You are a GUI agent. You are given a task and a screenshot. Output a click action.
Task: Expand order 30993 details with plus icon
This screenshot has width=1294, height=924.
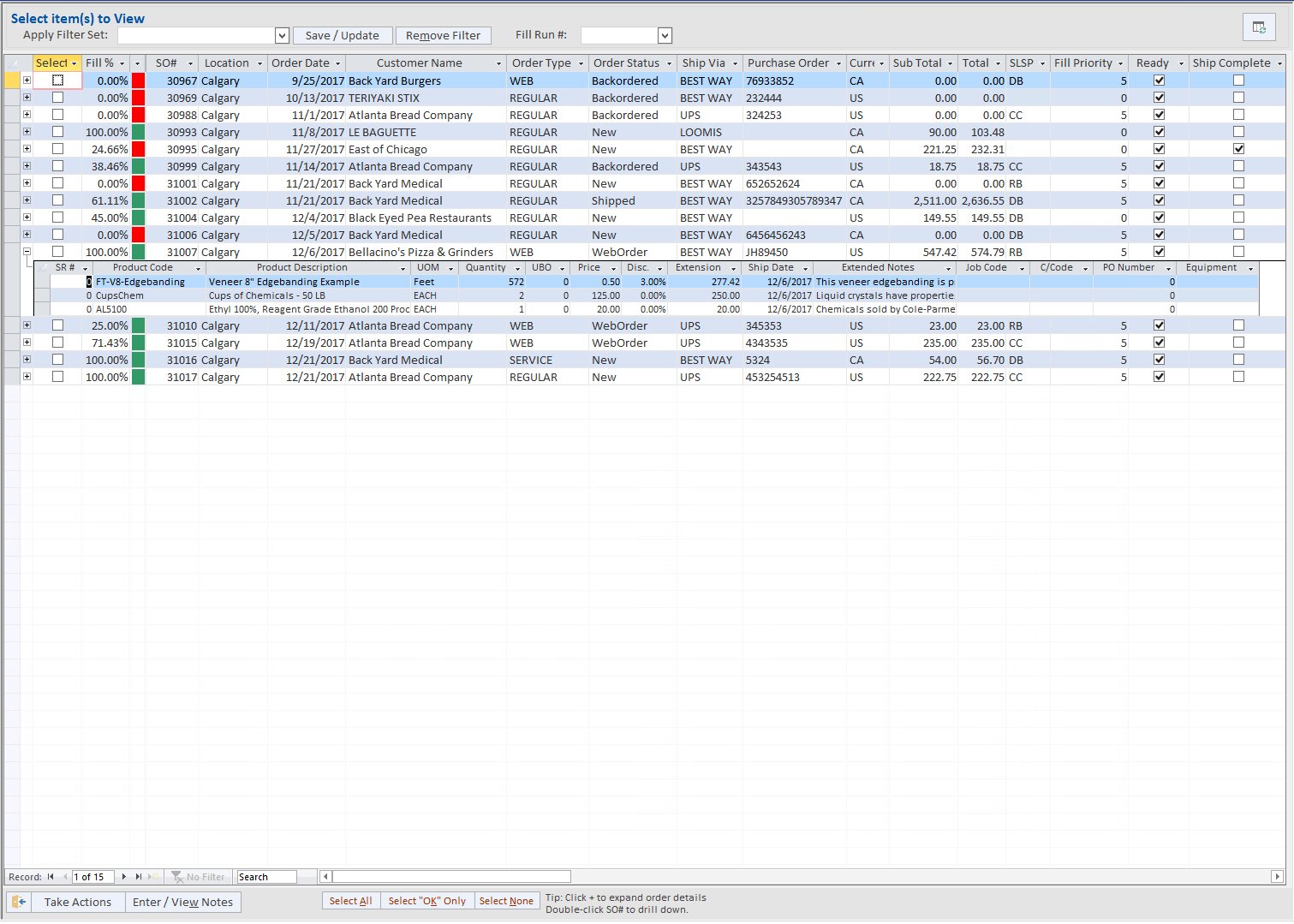[27, 132]
